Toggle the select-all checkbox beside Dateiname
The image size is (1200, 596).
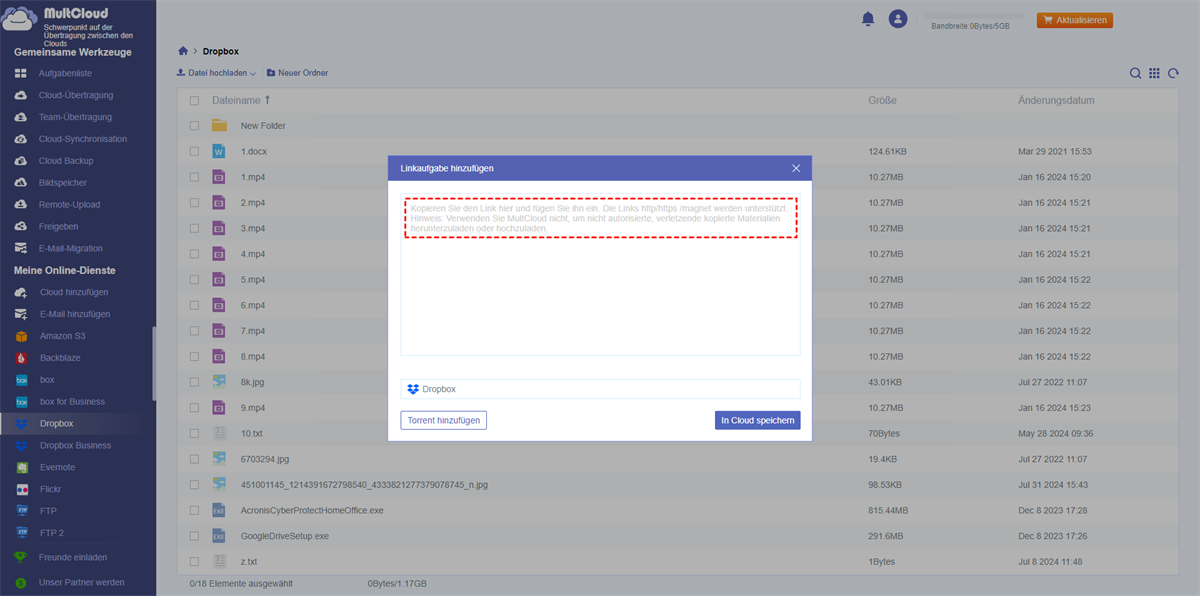[194, 101]
